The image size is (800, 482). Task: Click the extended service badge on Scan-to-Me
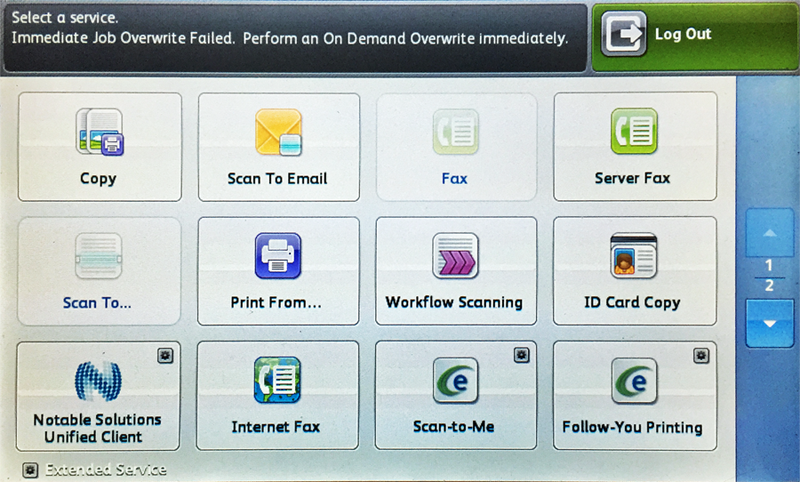point(521,355)
